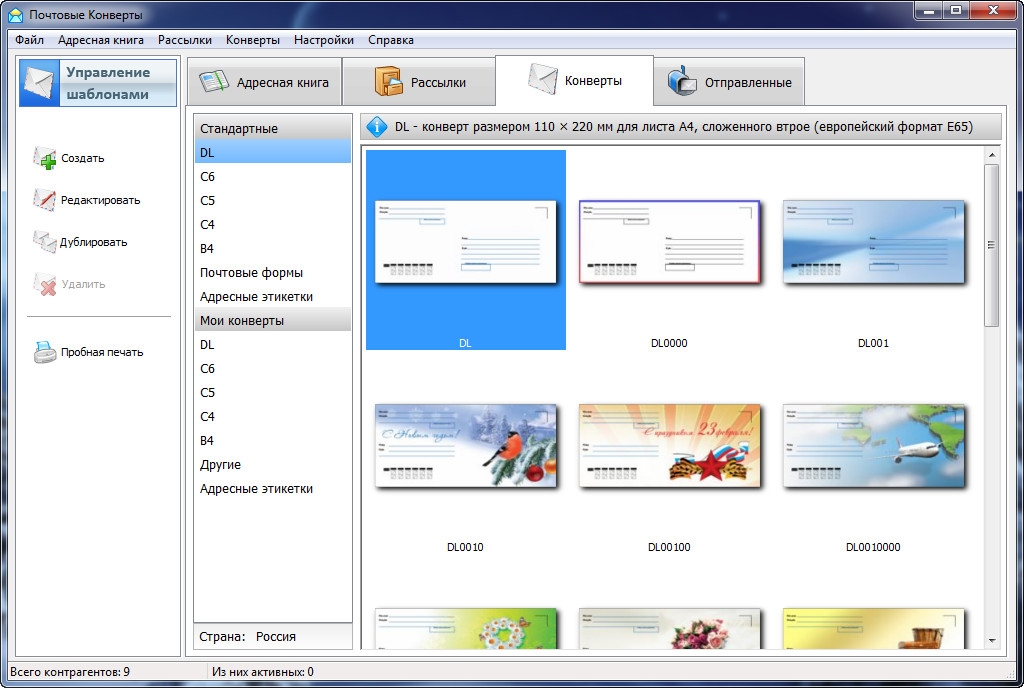Click the Mailings tab box icon
The width and height of the screenshot is (1024, 688).
point(387,82)
